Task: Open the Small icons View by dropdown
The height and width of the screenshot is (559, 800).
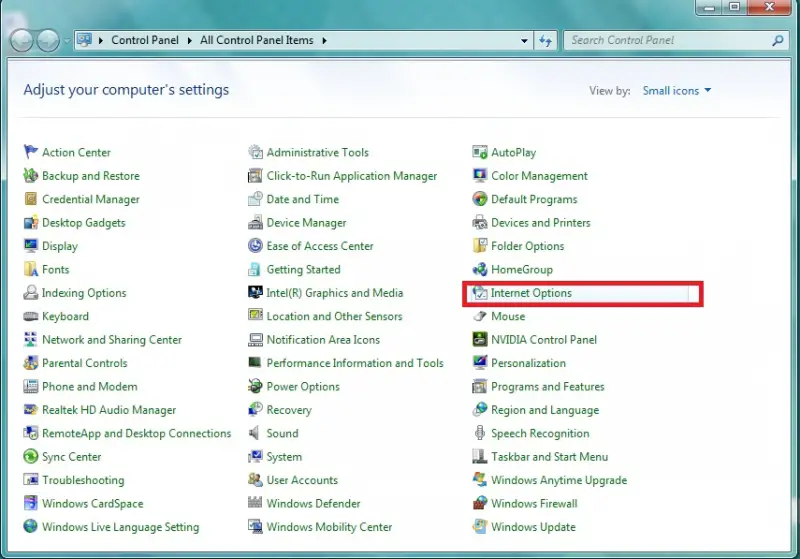Action: click(677, 90)
